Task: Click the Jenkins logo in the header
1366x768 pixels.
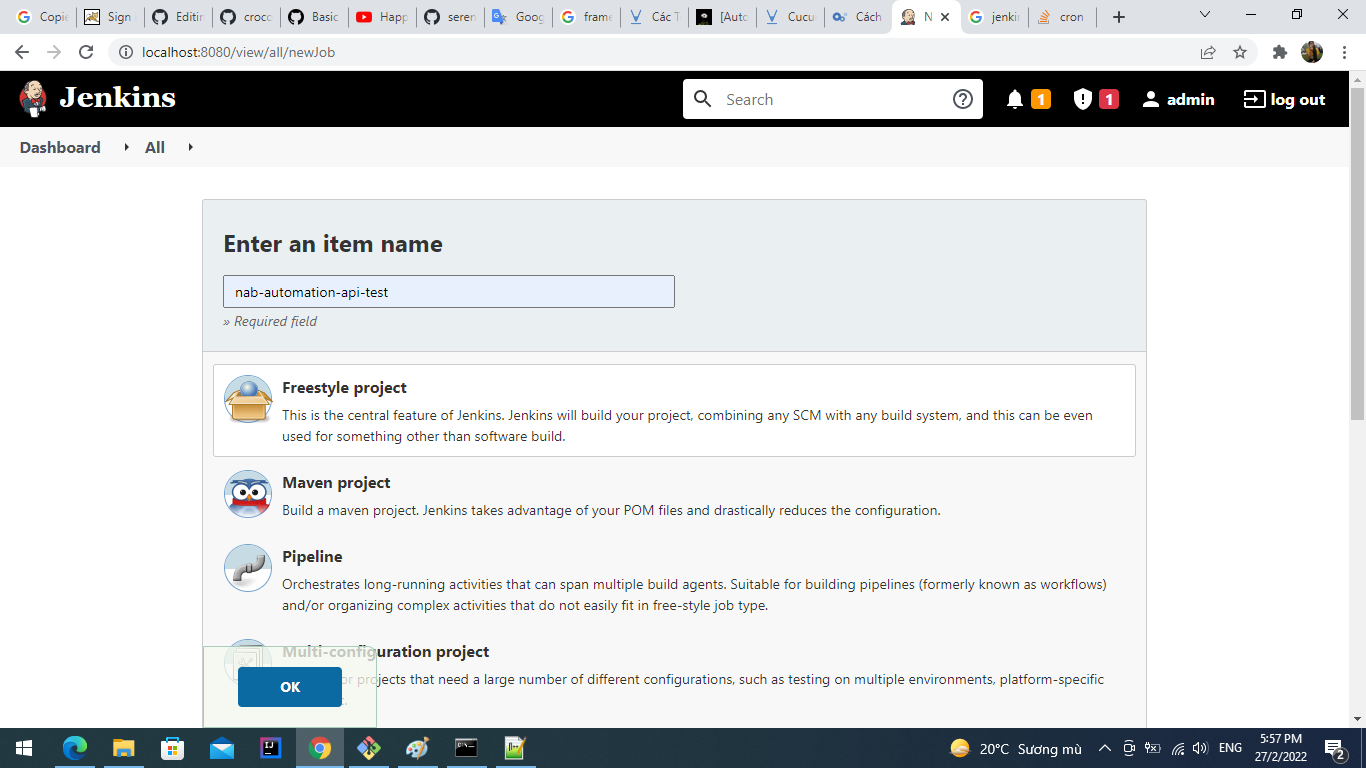Action: (97, 98)
